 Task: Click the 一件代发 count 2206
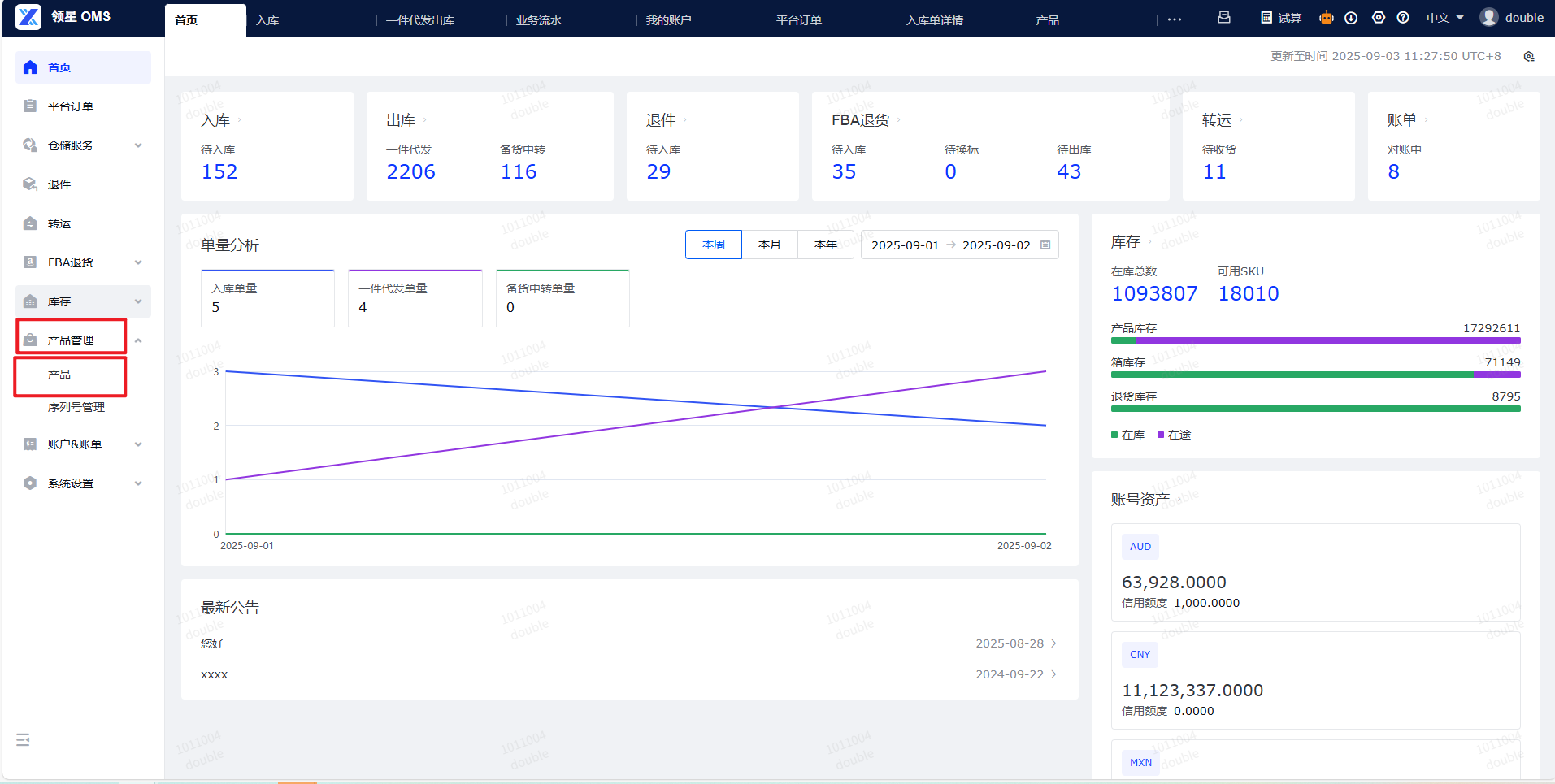point(411,172)
